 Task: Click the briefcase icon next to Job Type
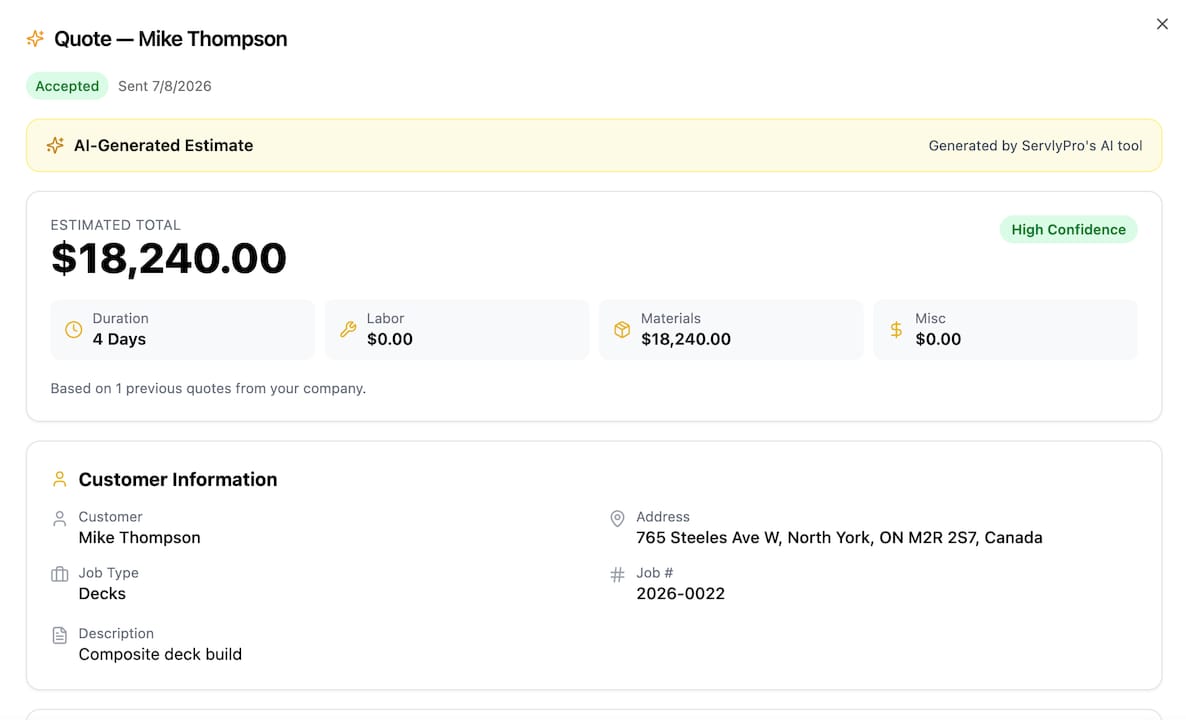(x=60, y=574)
